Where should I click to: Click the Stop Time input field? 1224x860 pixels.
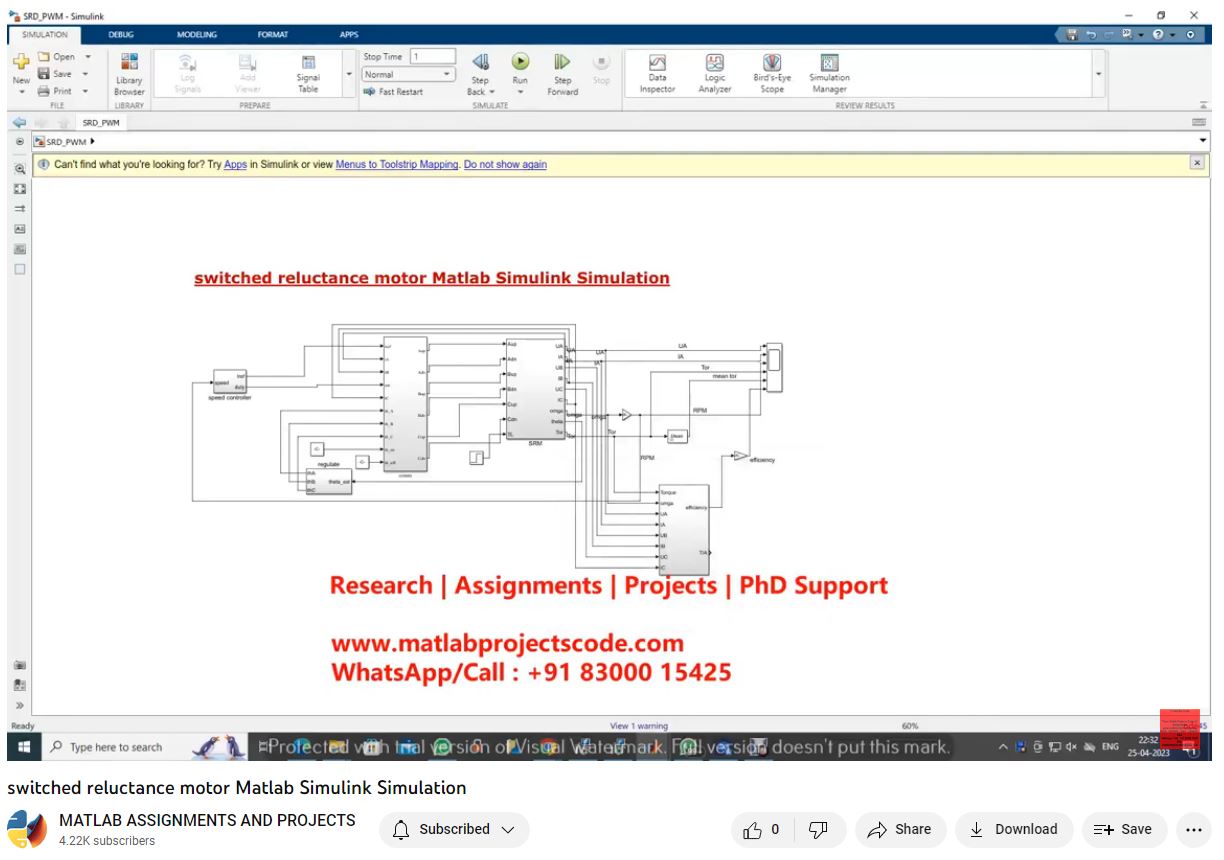pyautogui.click(x=432, y=57)
